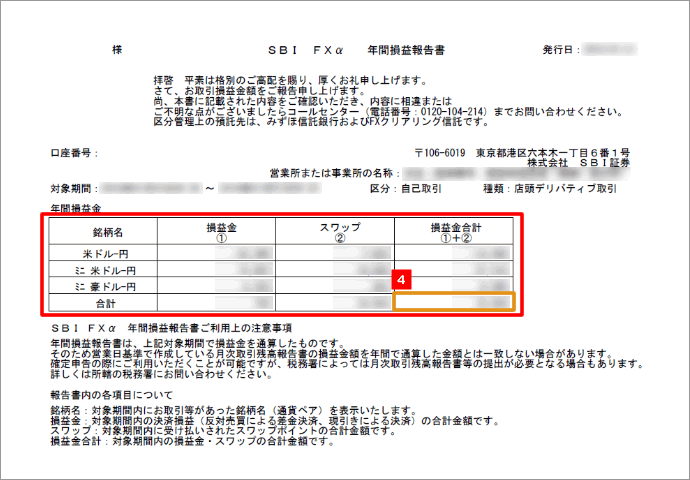
Task: Click the '損益金合計 ①+②' column header
Action: (454, 232)
